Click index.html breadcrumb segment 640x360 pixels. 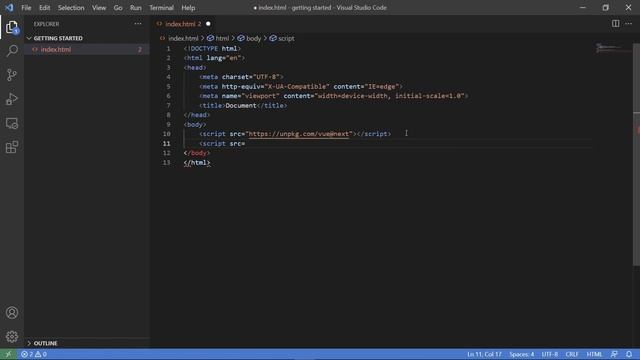tap(183, 38)
